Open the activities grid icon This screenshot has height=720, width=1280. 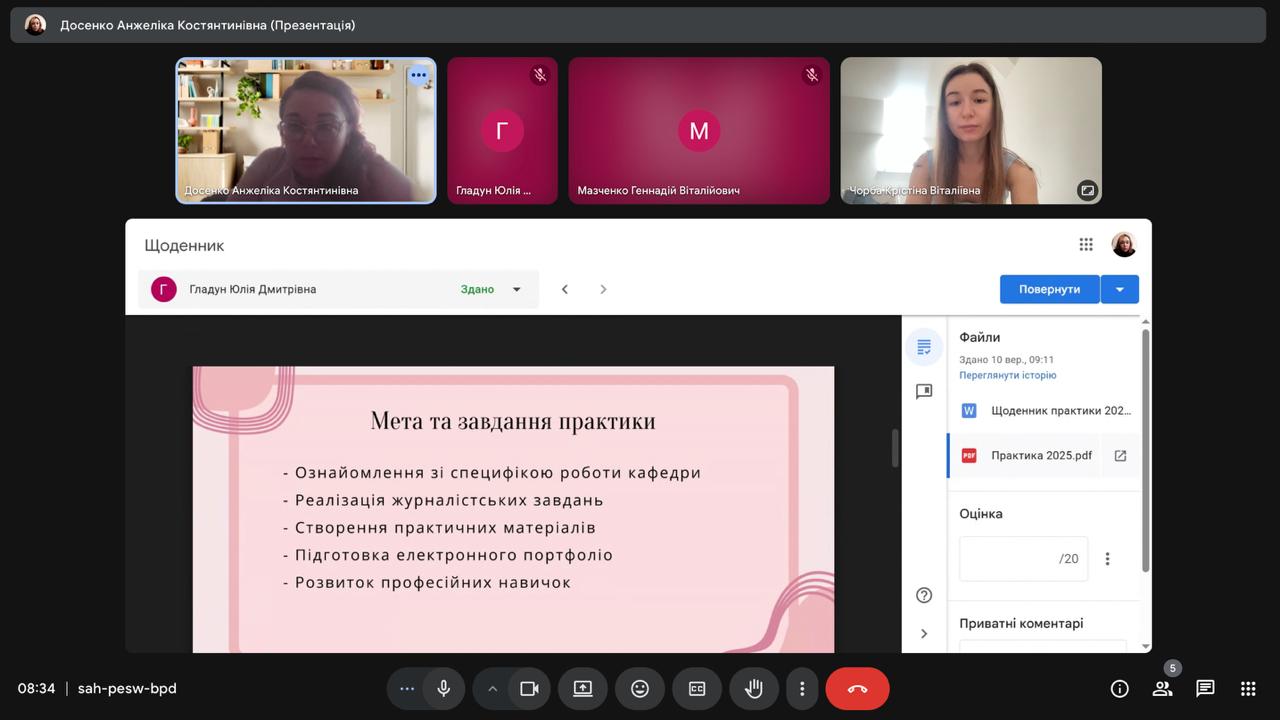(1248, 688)
